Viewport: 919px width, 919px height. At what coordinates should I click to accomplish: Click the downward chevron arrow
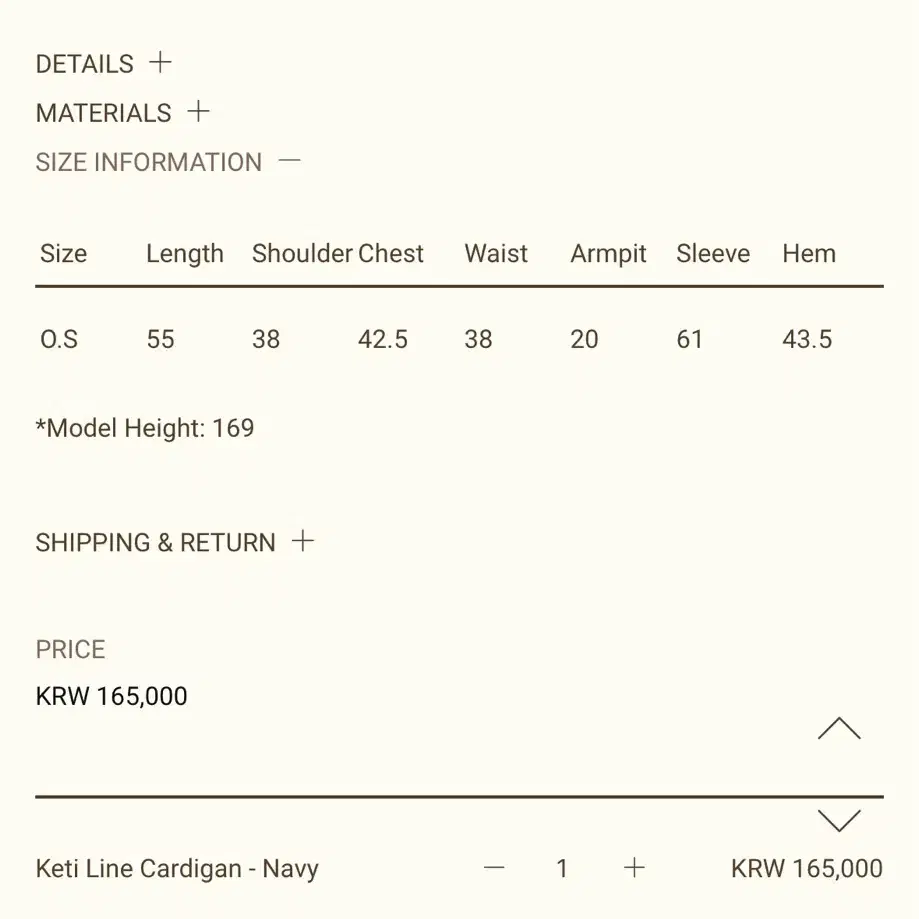[839, 821]
